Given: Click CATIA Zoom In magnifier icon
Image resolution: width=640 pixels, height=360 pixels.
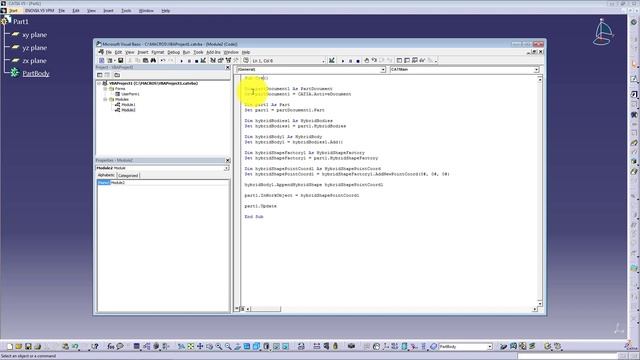Looking at the screenshot, I should pyautogui.click(x=219, y=347).
